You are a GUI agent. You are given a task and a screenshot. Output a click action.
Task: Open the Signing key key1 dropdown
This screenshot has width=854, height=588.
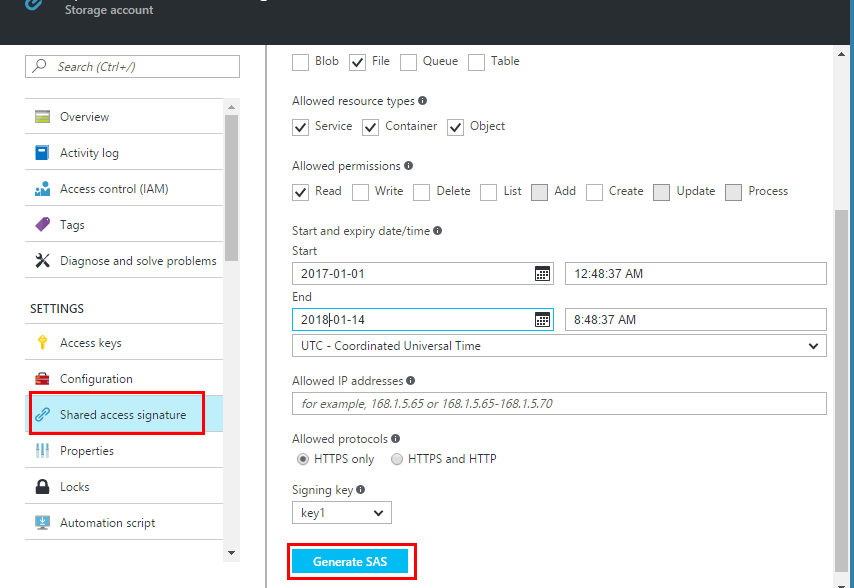[341, 512]
